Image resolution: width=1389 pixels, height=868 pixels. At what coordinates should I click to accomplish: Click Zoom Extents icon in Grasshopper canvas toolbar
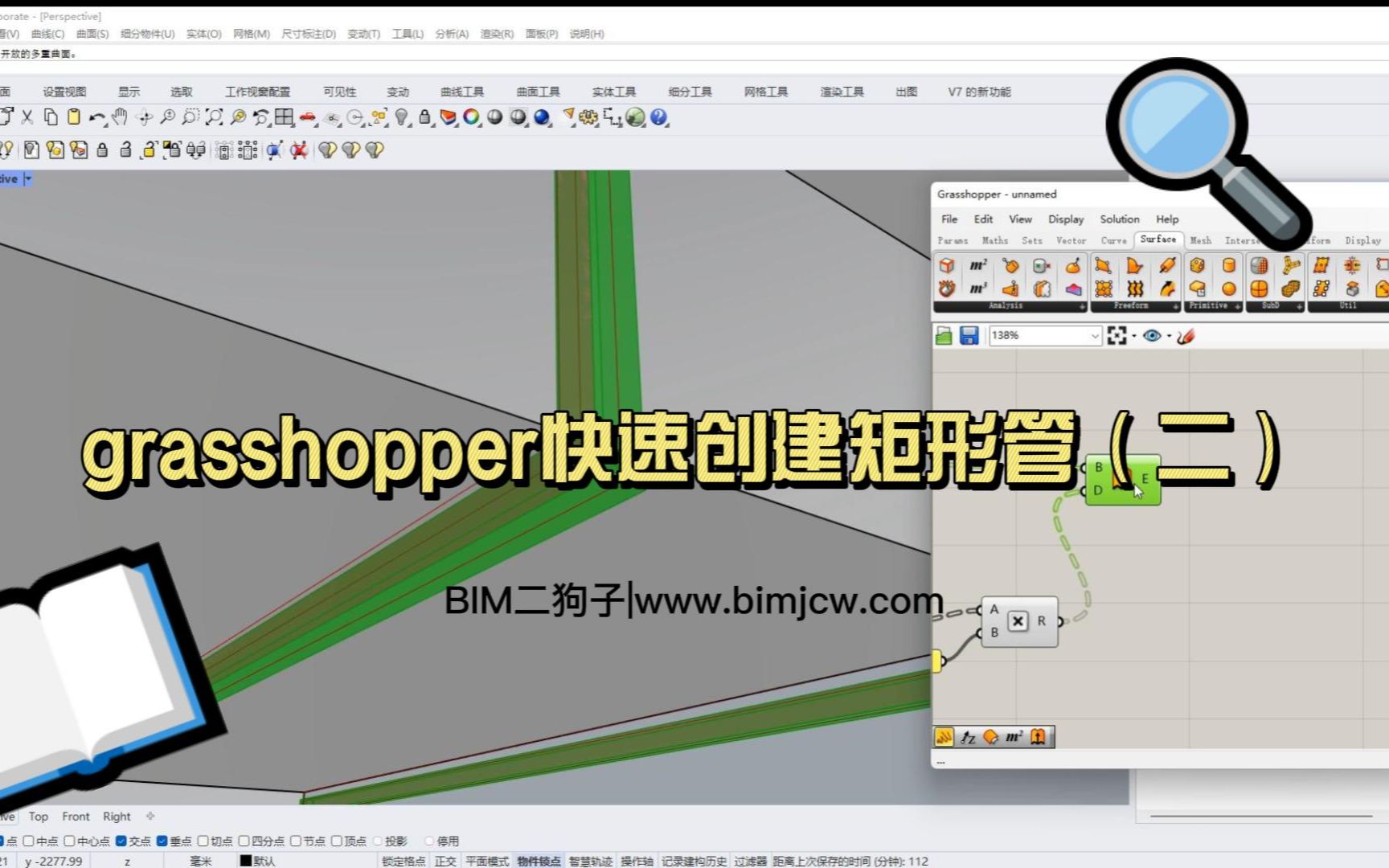(x=1117, y=336)
